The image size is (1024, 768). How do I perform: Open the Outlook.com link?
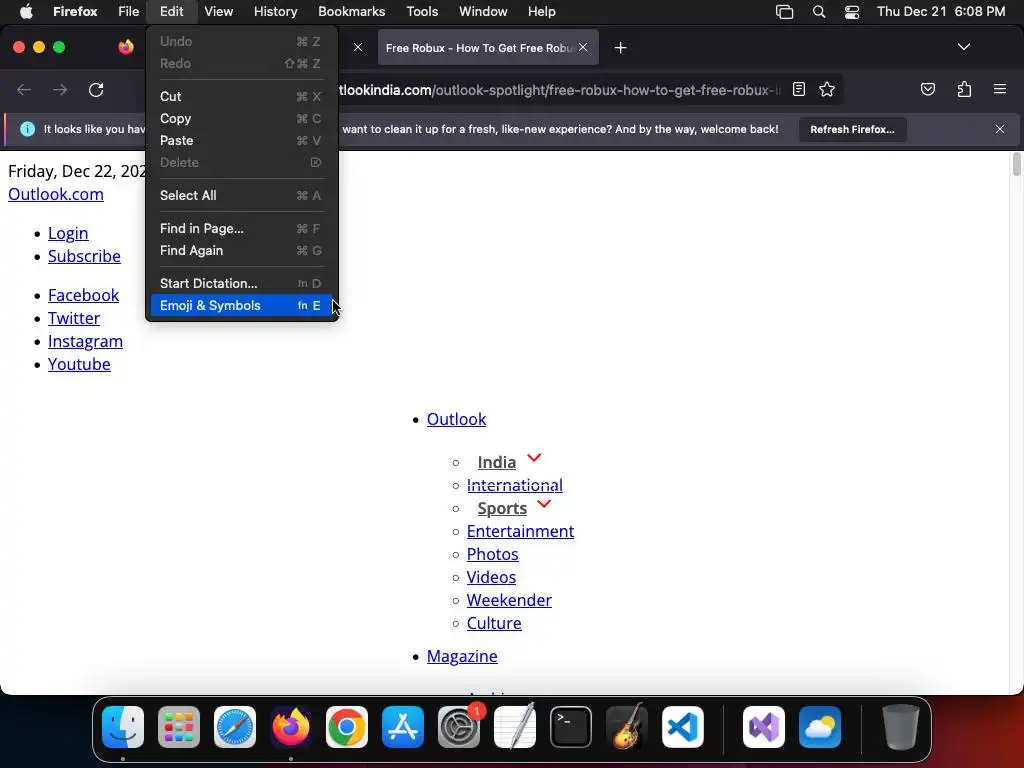56,194
